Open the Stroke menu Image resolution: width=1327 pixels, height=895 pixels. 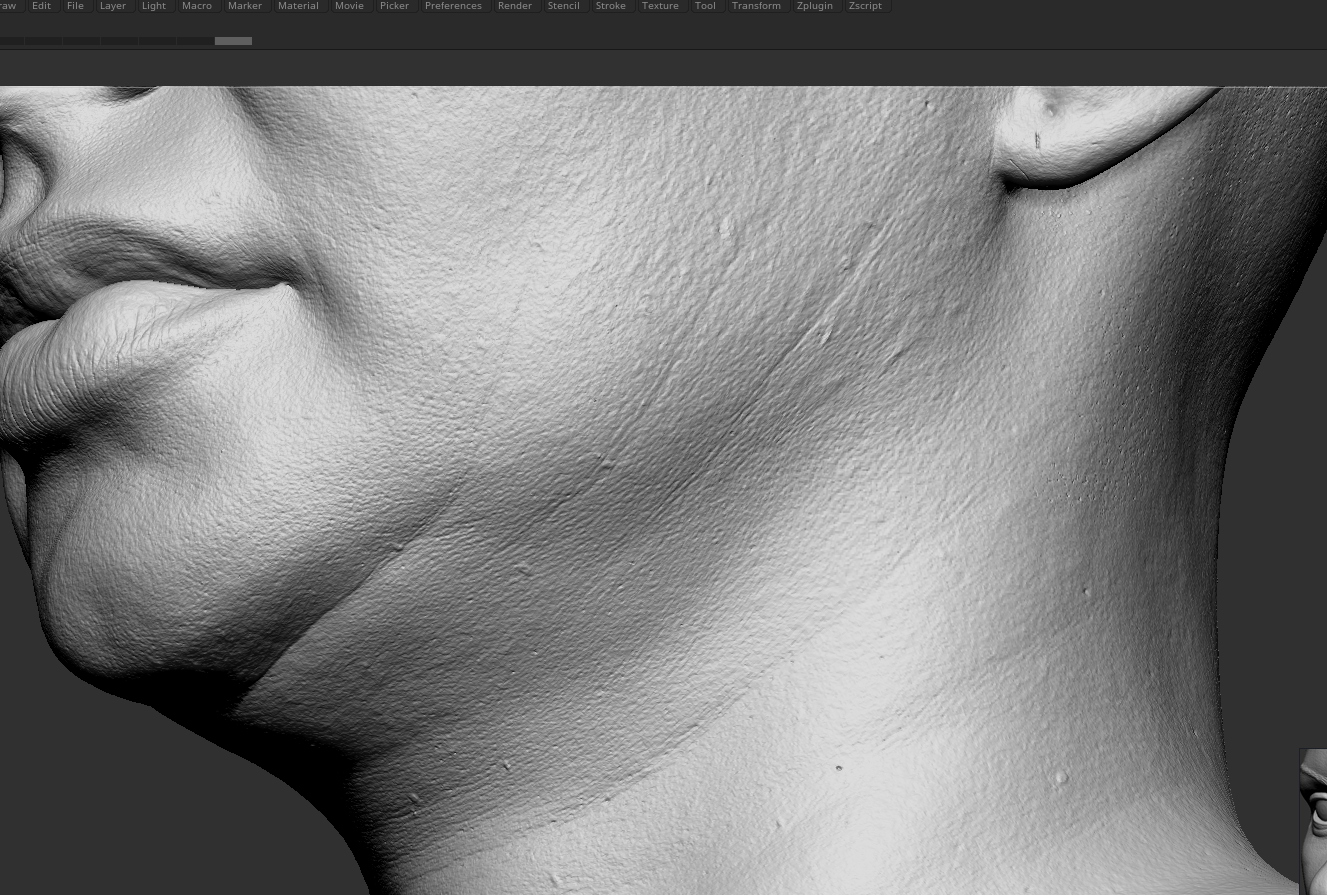611,6
